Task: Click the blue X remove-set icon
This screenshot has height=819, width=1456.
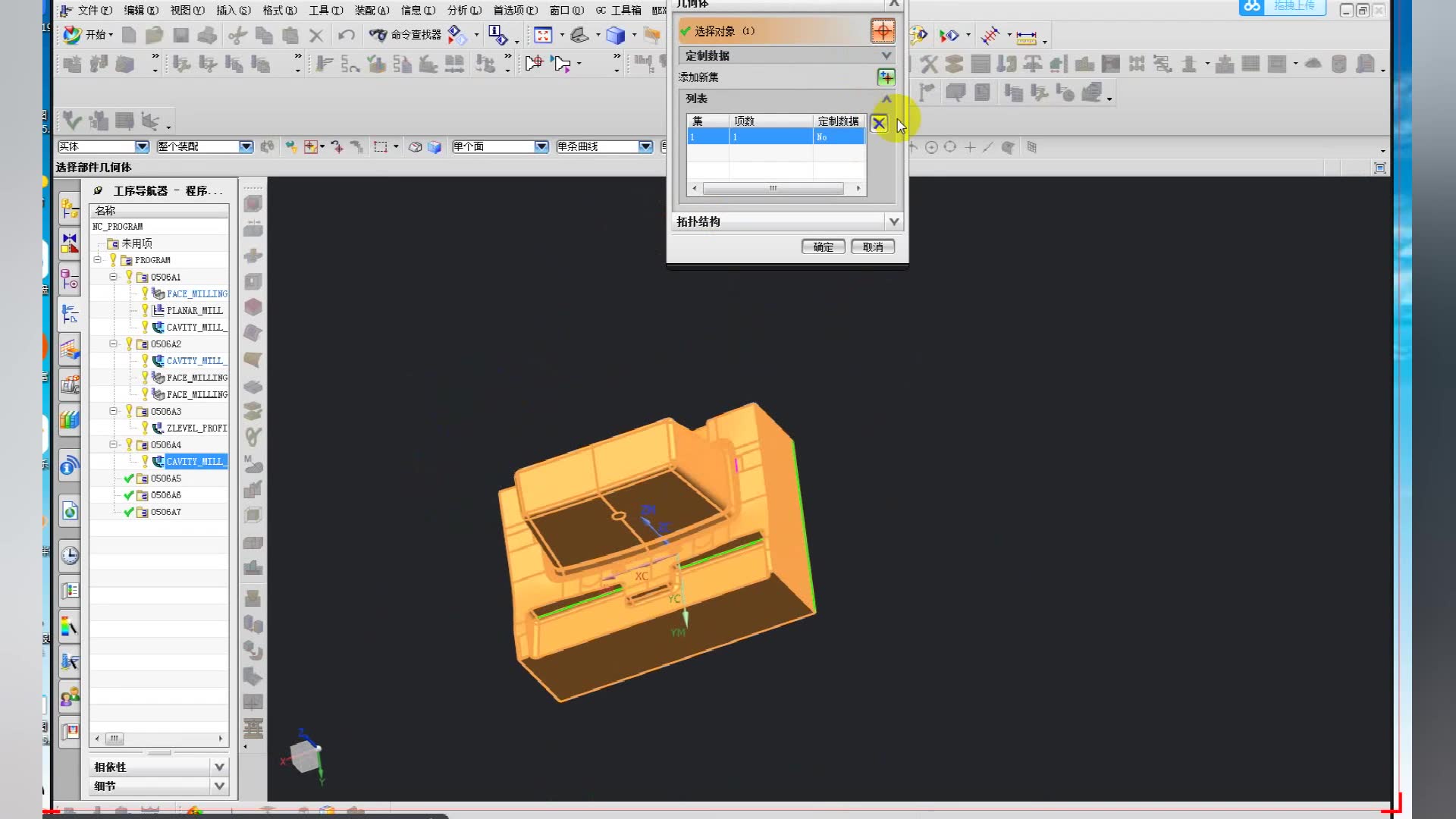Action: coord(878,123)
